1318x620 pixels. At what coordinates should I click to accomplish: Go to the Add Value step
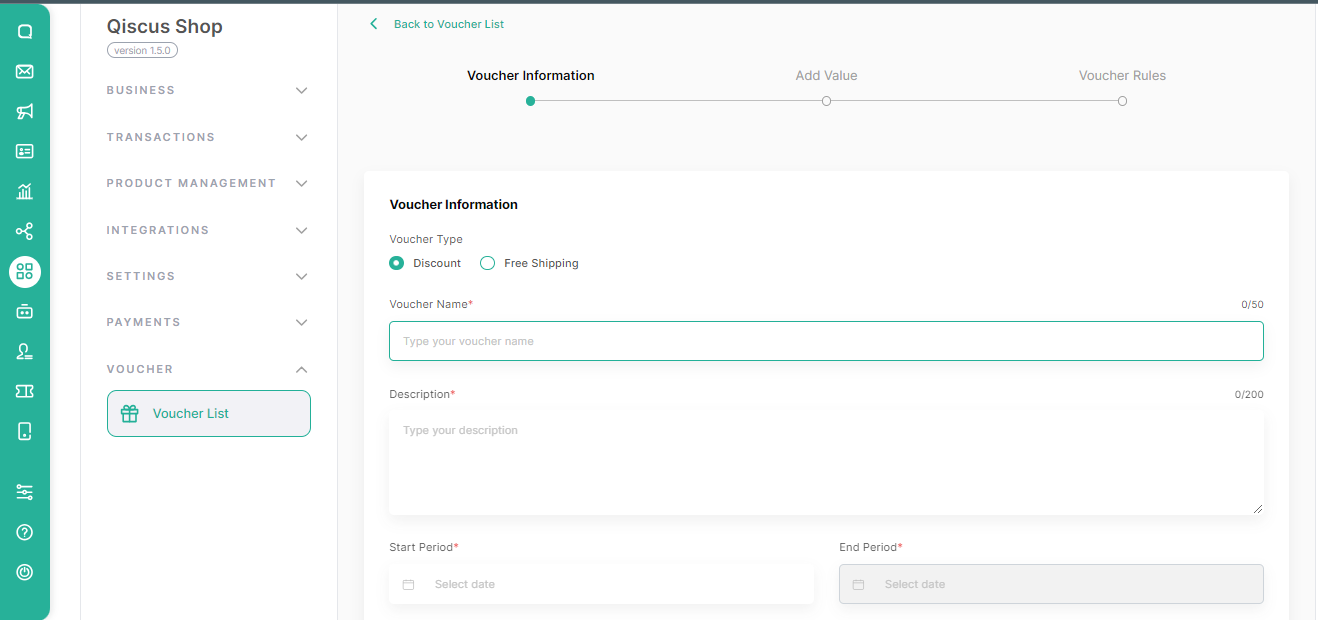point(826,100)
